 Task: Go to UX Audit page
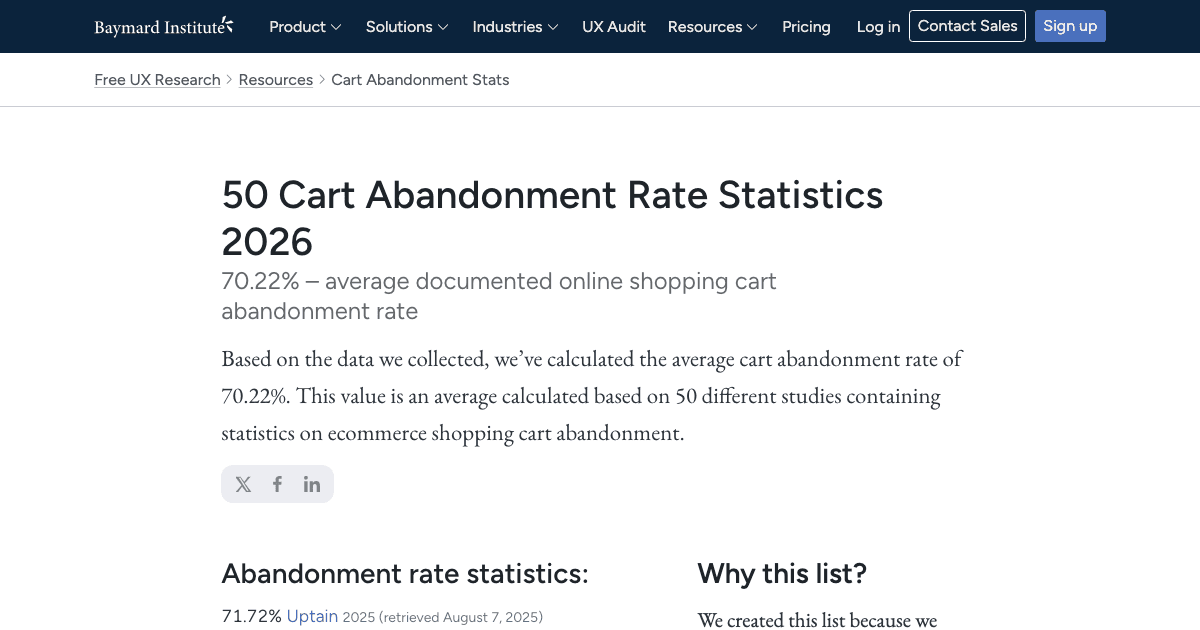614,27
